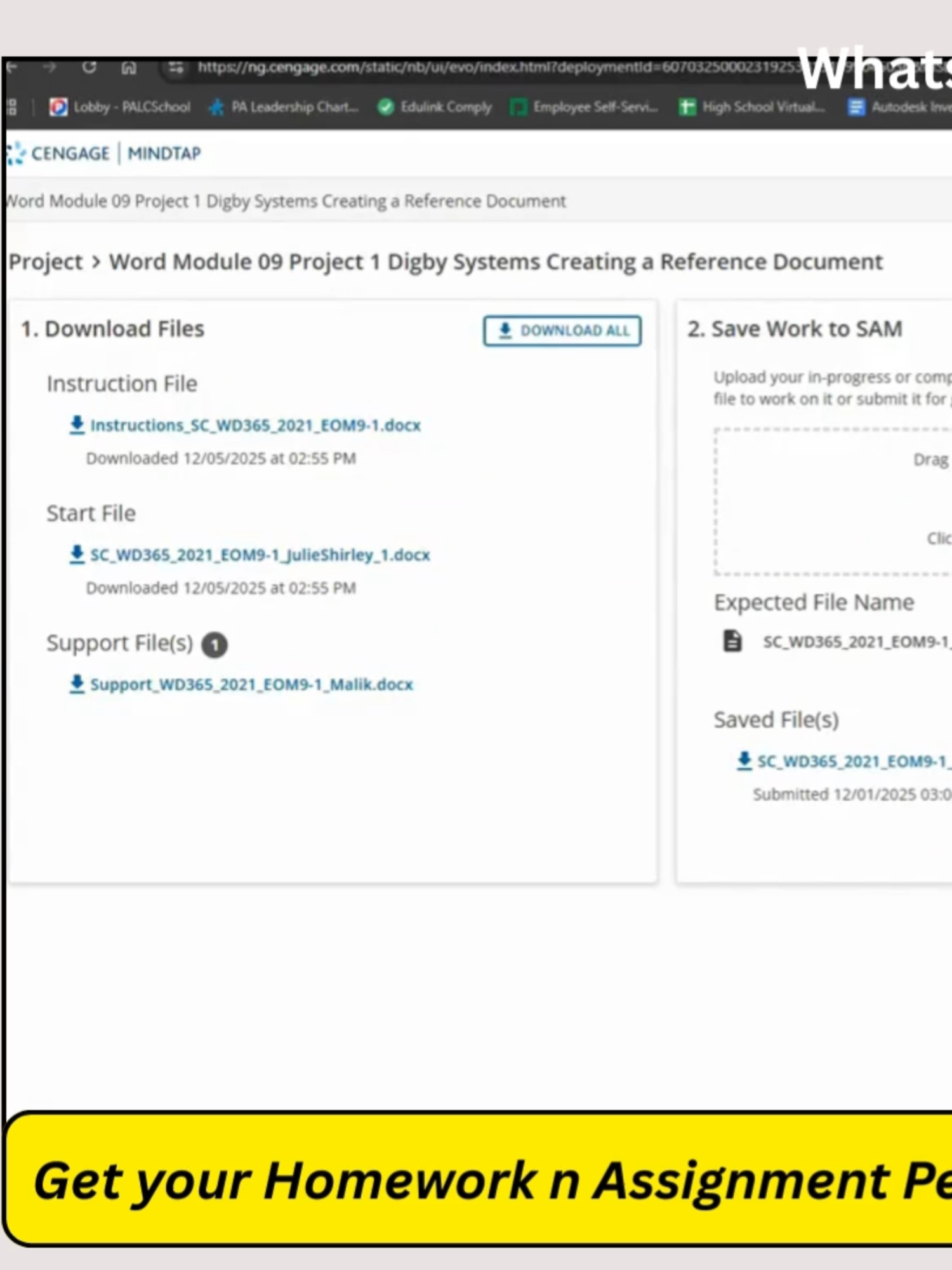Click the 'Submitted 12/01/2025' timestamp
The height and width of the screenshot is (1270, 952).
point(852,794)
